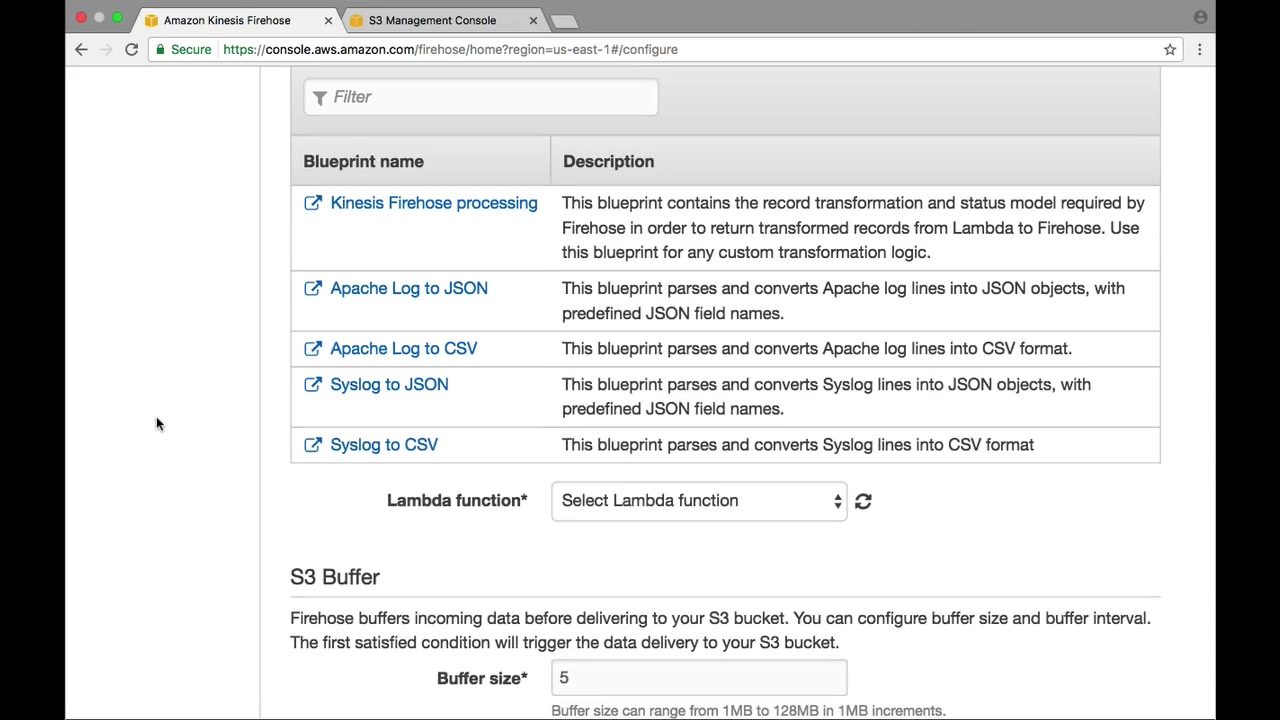The image size is (1280, 720).
Task: Open the Kinesis Firehose processing blueprint link
Action: click(x=433, y=203)
